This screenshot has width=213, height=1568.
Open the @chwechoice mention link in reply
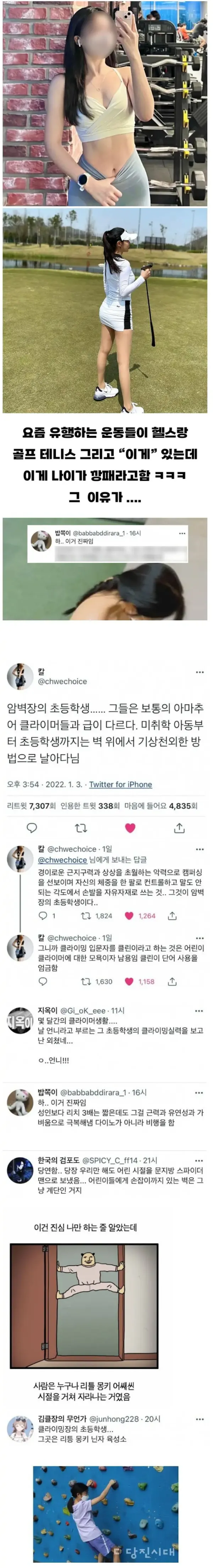click(x=62, y=860)
